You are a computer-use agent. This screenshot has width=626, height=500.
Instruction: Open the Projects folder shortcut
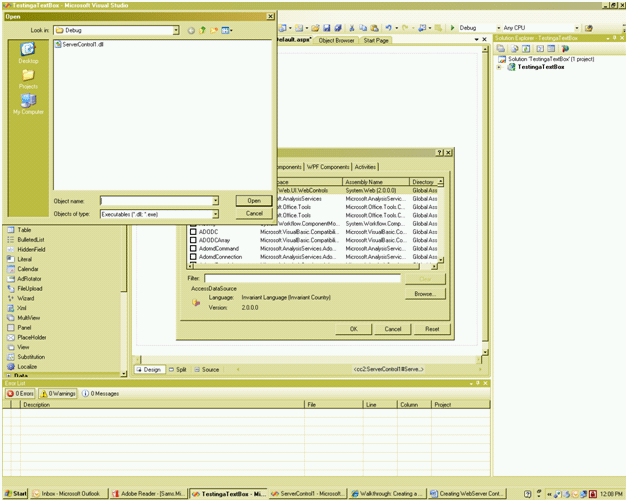(28, 78)
